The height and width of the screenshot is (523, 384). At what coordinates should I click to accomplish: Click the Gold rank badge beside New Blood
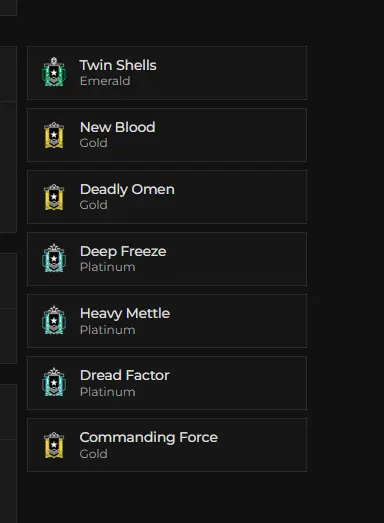[x=54, y=135]
